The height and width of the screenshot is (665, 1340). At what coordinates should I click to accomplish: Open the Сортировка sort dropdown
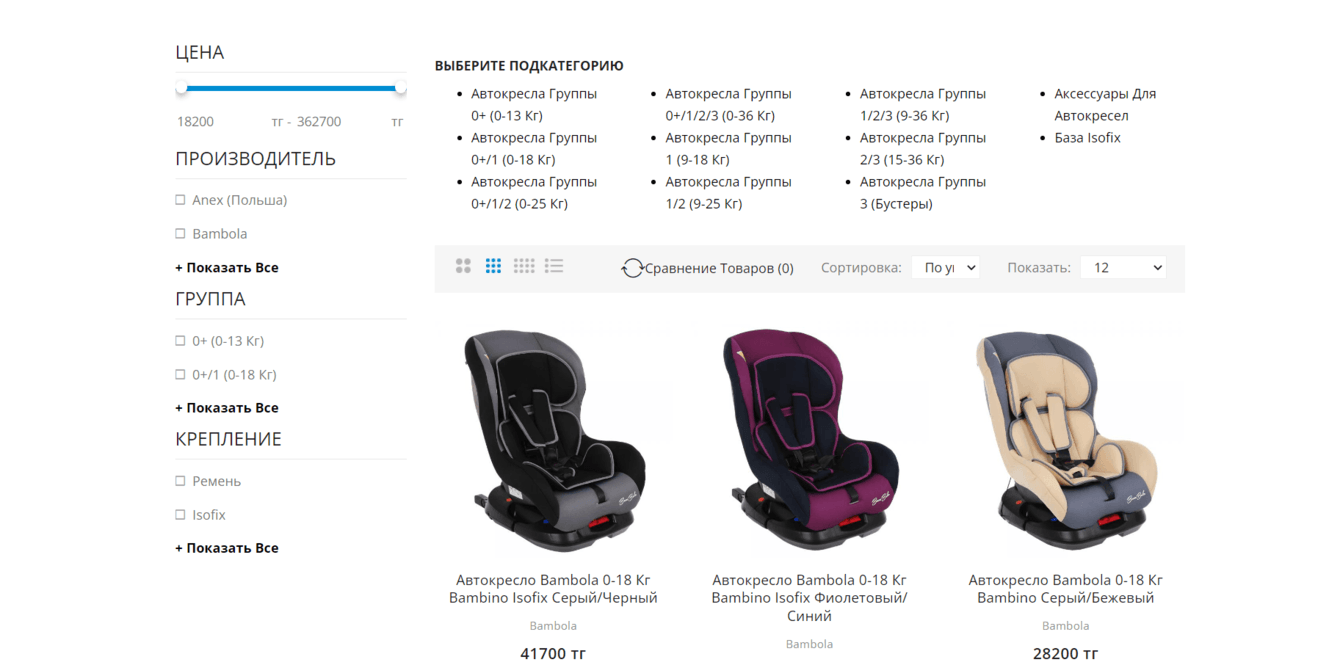click(x=945, y=268)
